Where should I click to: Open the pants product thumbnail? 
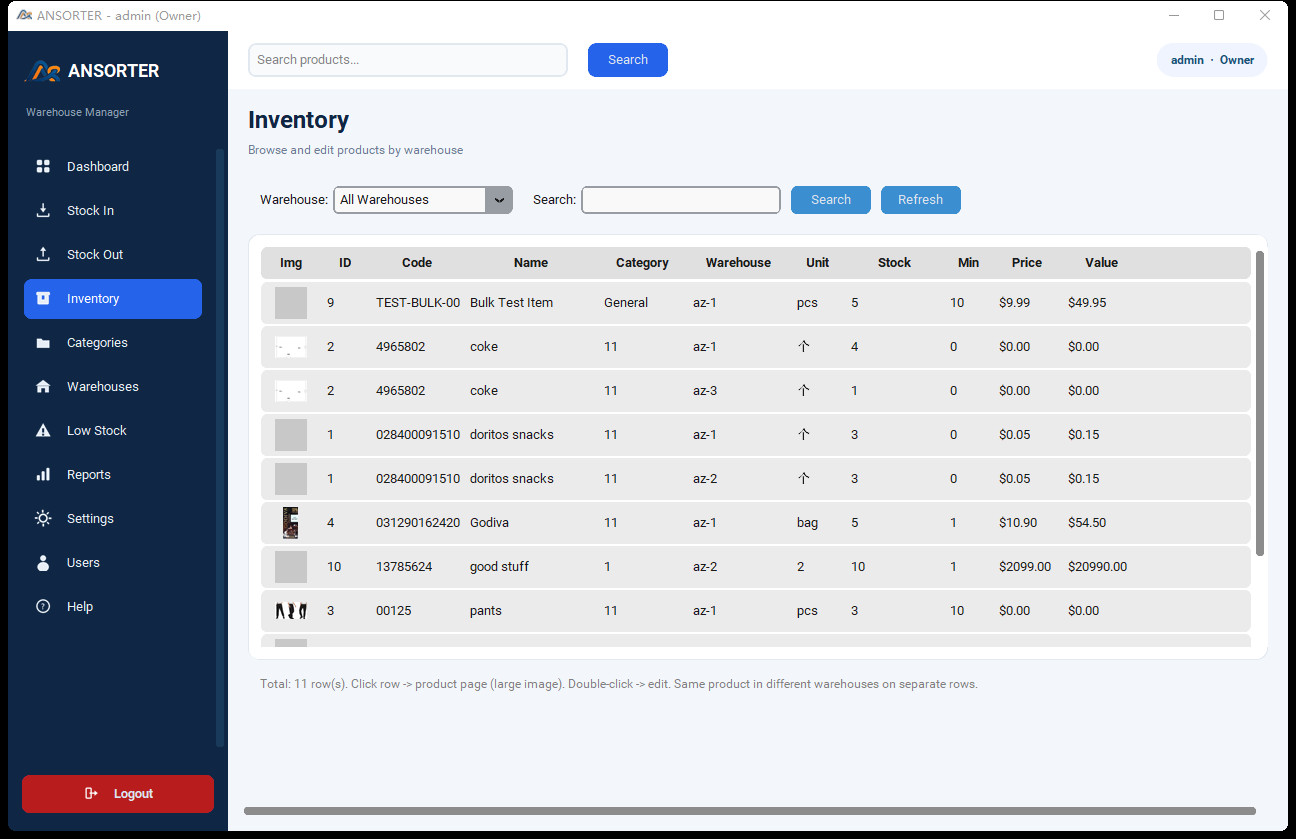[291, 610]
